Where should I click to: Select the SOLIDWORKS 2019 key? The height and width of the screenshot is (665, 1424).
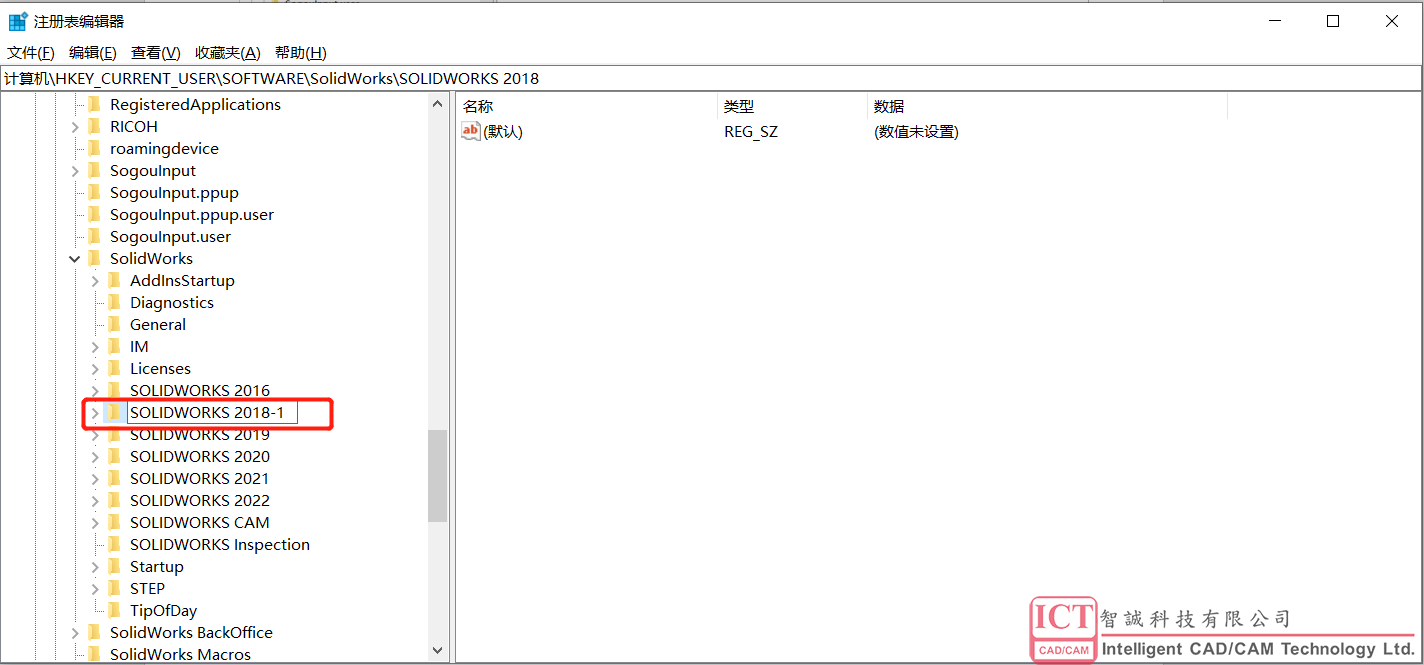(200, 435)
